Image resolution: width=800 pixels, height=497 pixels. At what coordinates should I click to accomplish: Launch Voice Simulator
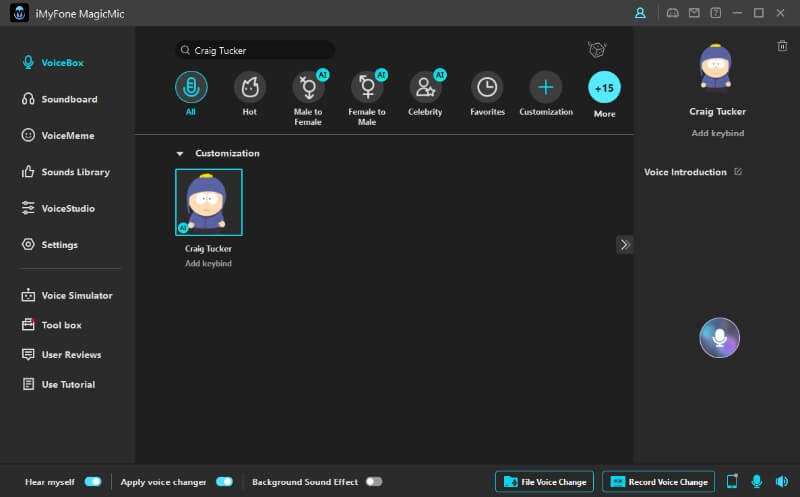tap(66, 295)
